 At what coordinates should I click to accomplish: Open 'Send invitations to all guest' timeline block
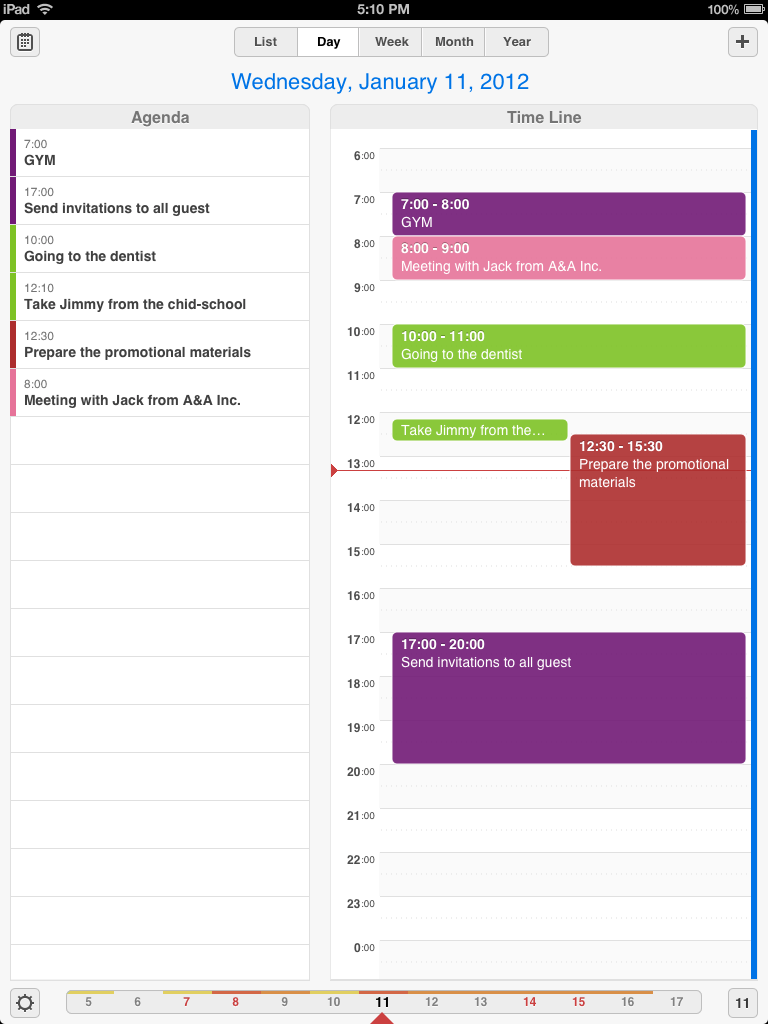569,697
